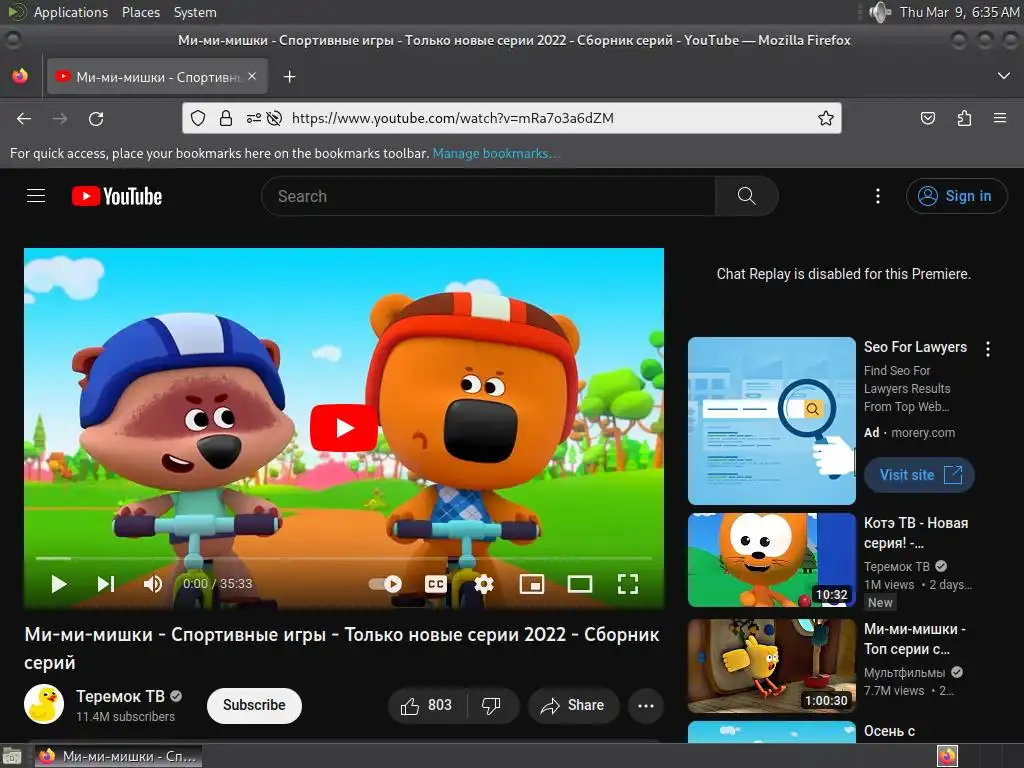This screenshot has width=1024, height=768.
Task: Enable miniplayer mode
Action: coord(532,584)
